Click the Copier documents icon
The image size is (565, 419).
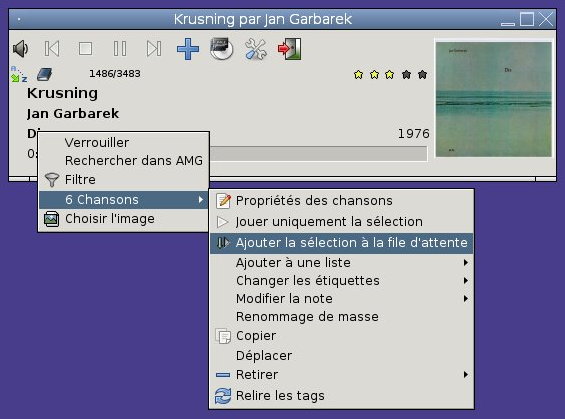223,336
